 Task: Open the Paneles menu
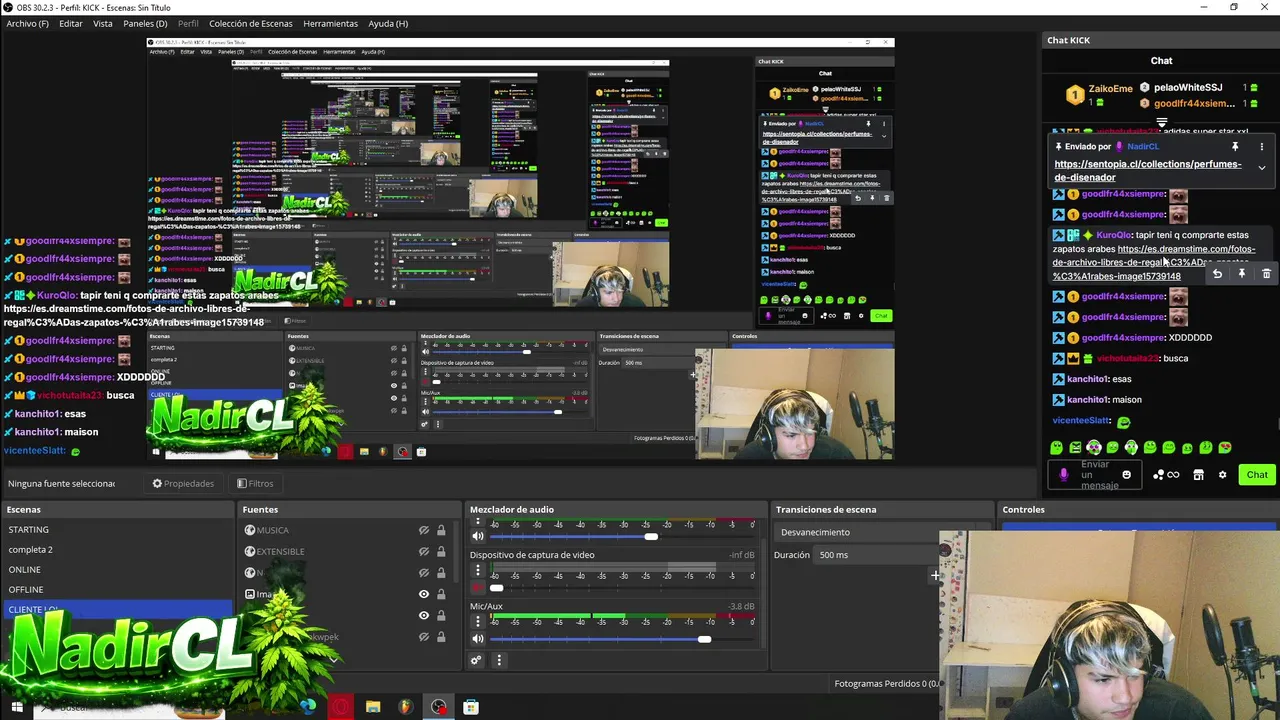145,23
